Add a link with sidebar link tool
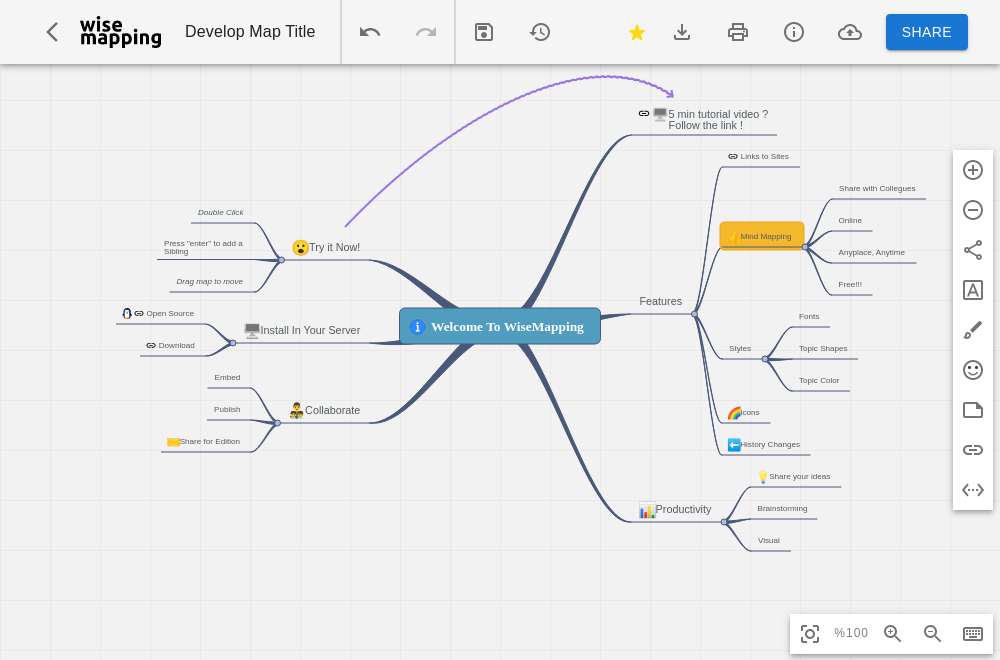Image resolution: width=1000 pixels, height=660 pixels. pos(973,450)
